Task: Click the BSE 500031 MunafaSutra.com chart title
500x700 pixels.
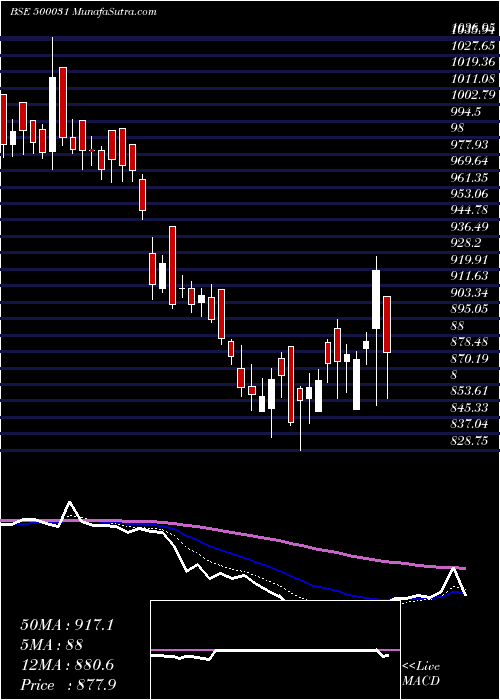Action: coord(83,12)
